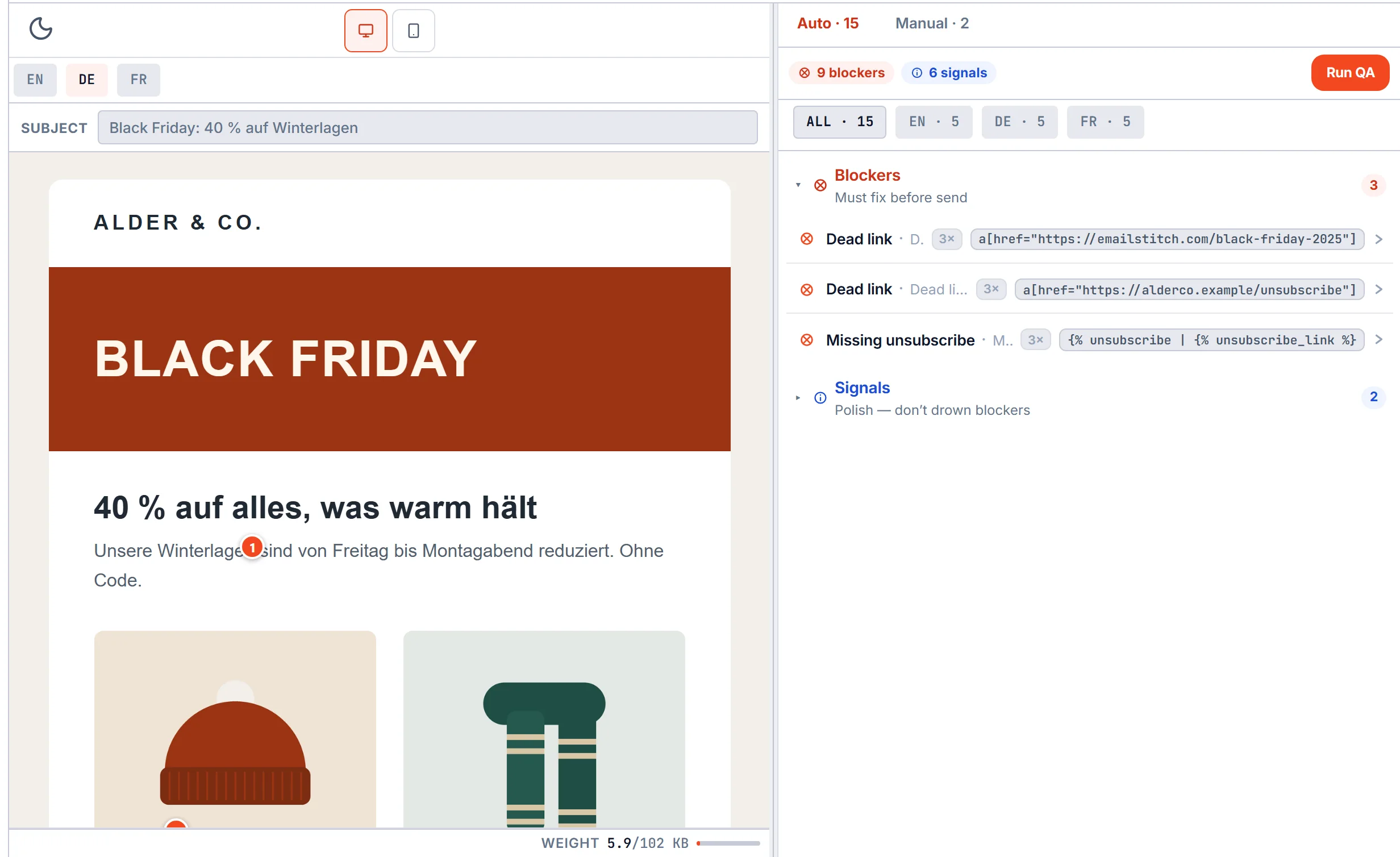Click the green scarf product image
The width and height of the screenshot is (1400, 857).
[544, 729]
